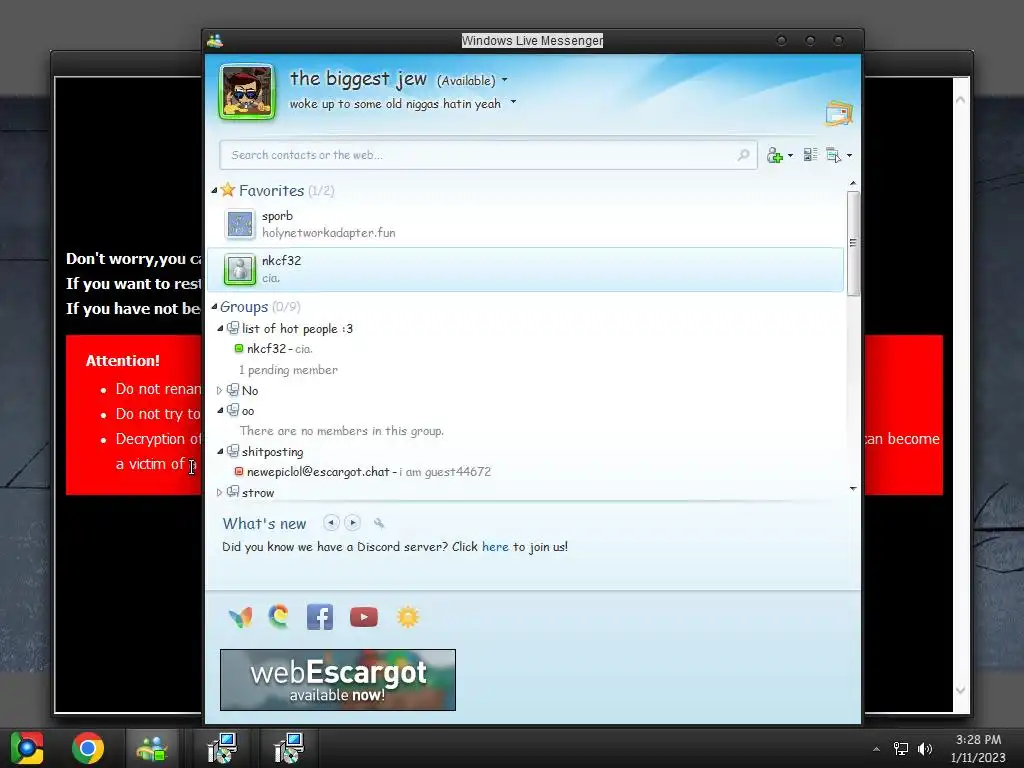The image size is (1024, 768).
Task: Click sporb's contact picture
Action: point(240,224)
